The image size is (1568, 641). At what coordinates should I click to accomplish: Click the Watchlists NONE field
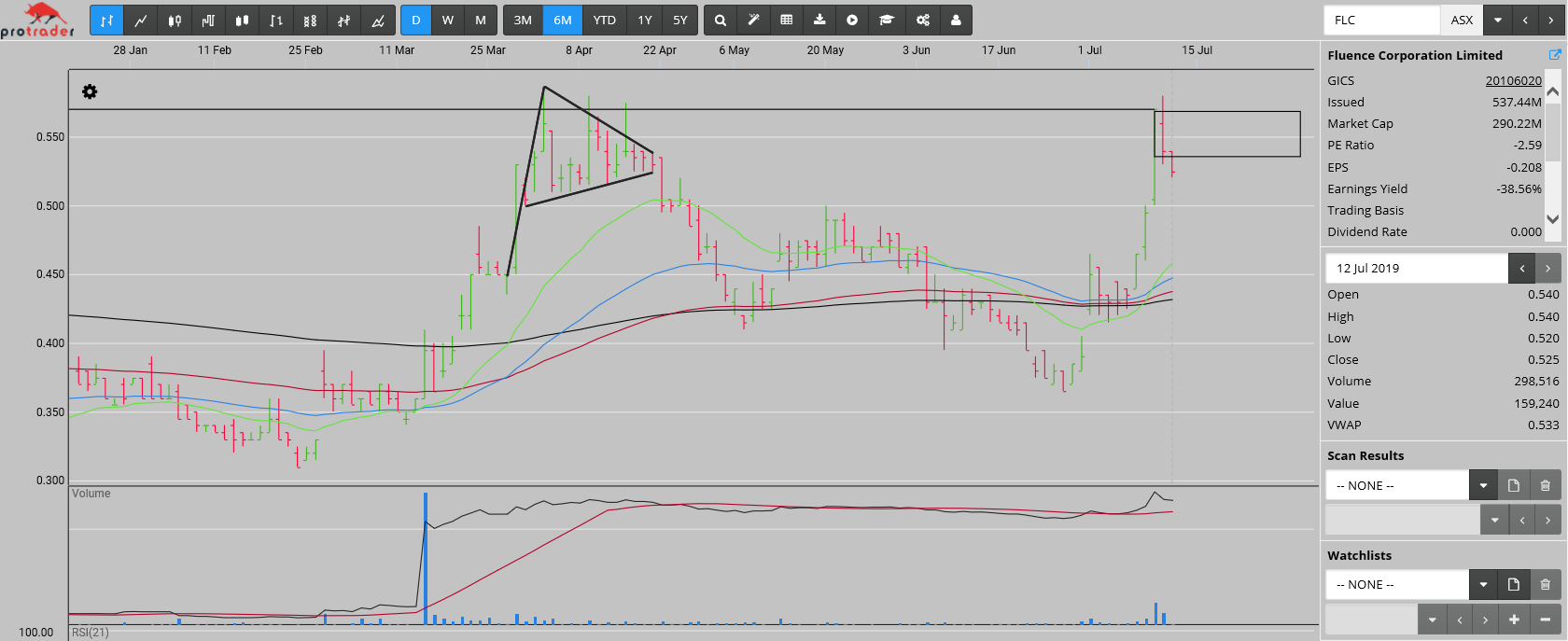click(1397, 585)
